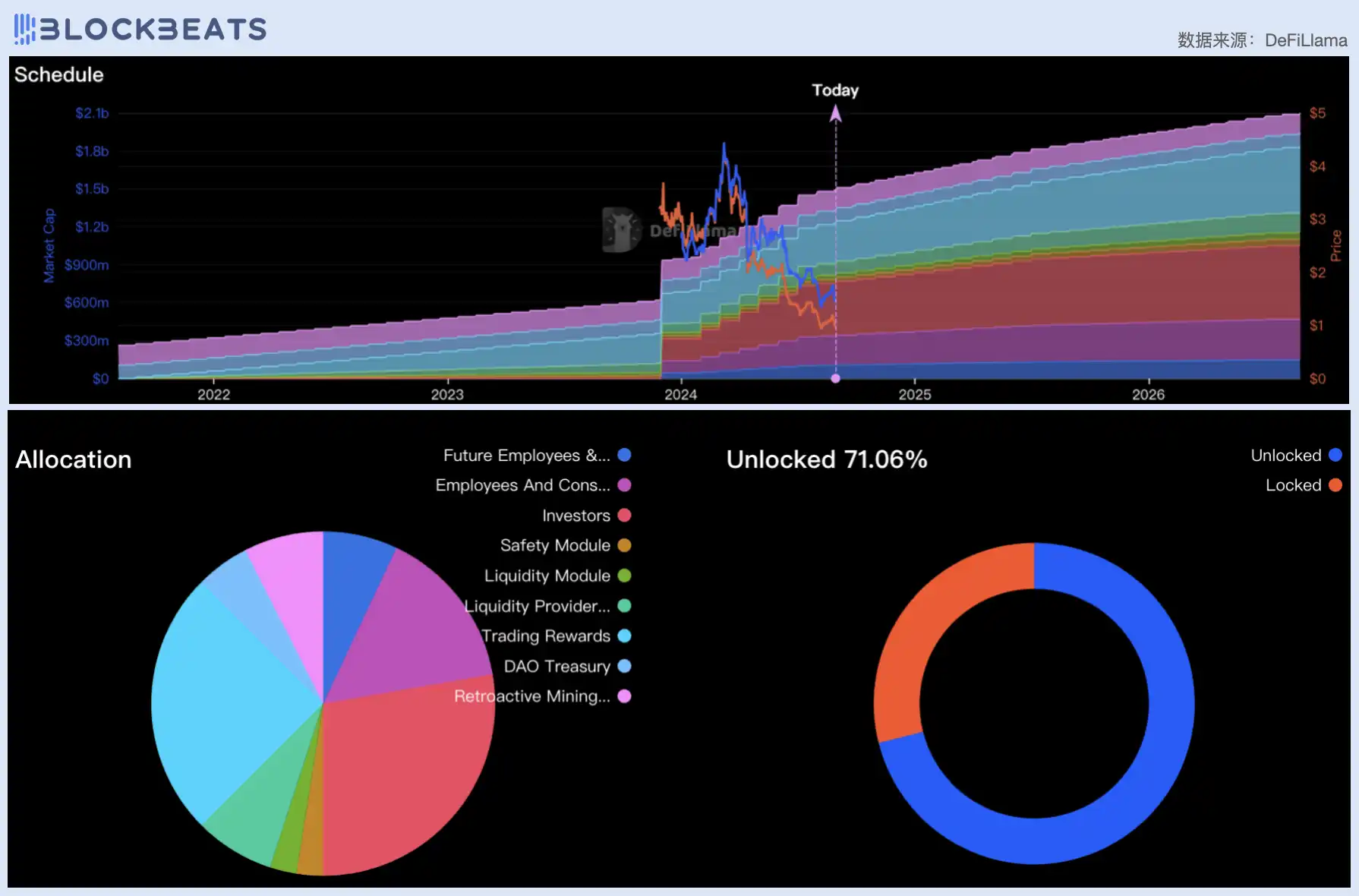Viewport: 1359px width, 896px height.
Task: Click Safety Module orange legend dot
Action: click(624, 545)
